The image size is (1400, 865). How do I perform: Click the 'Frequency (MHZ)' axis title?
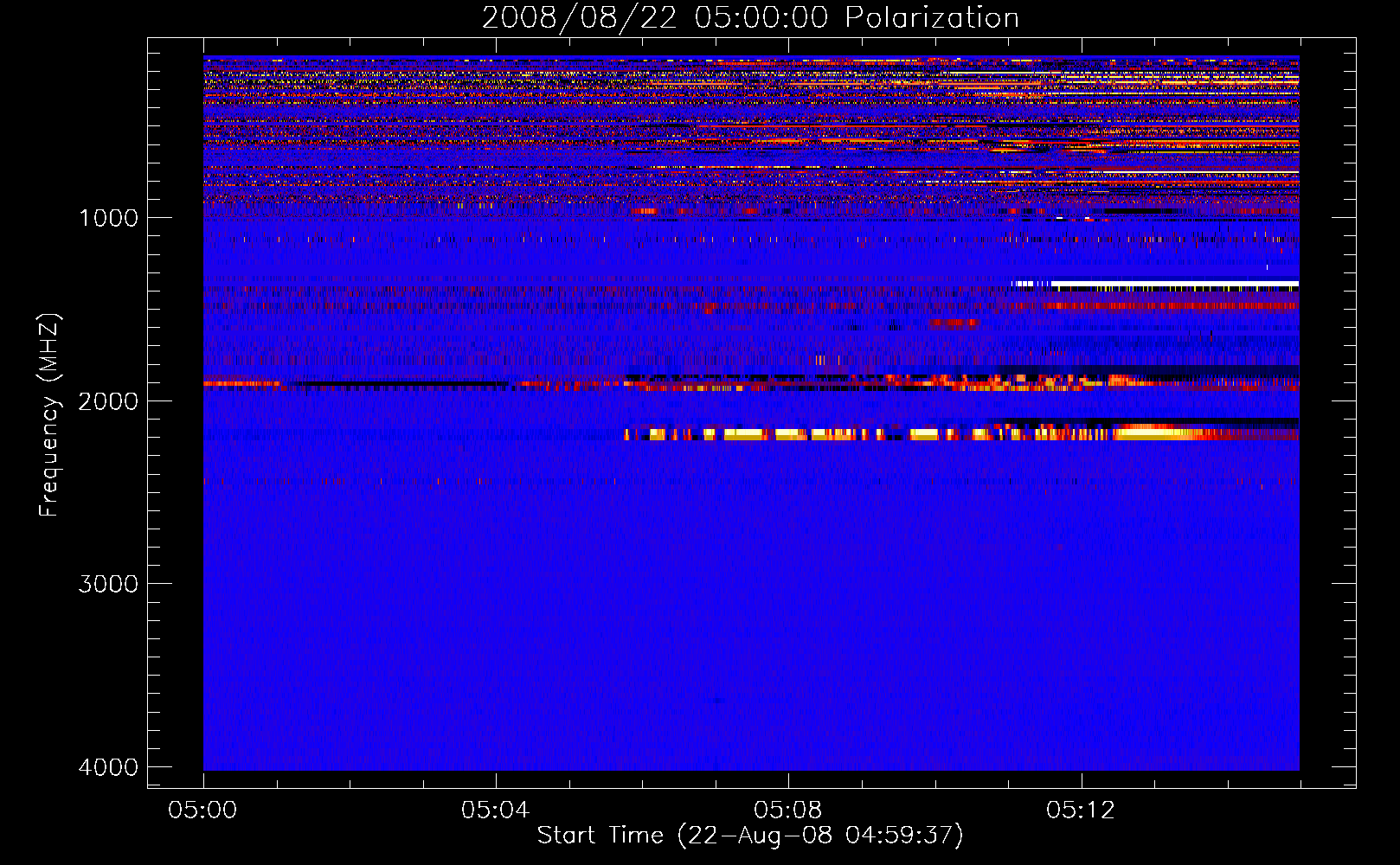tap(49, 415)
